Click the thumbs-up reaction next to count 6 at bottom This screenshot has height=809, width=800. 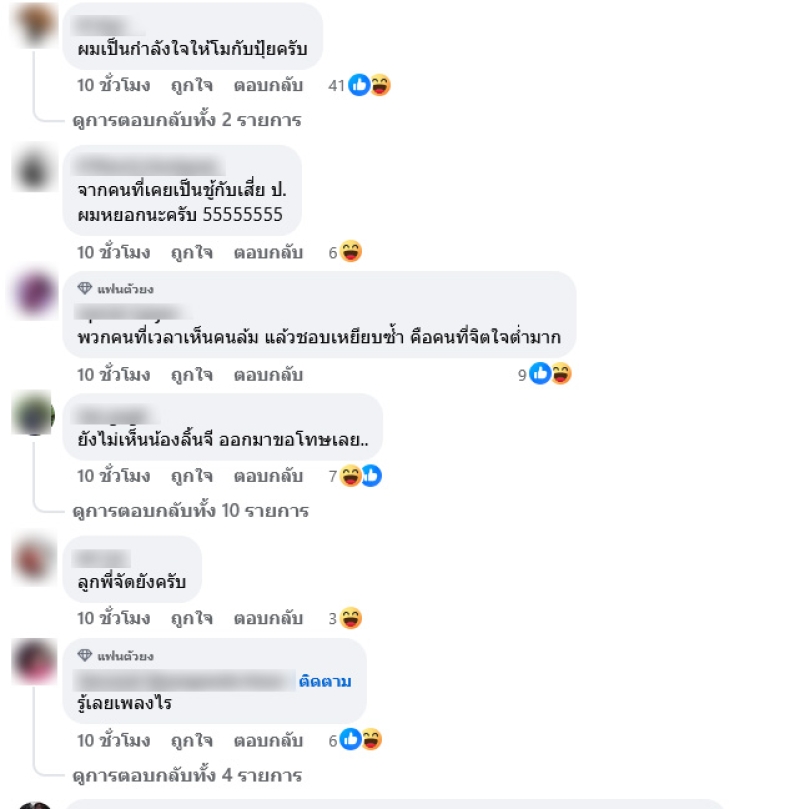click(351, 740)
